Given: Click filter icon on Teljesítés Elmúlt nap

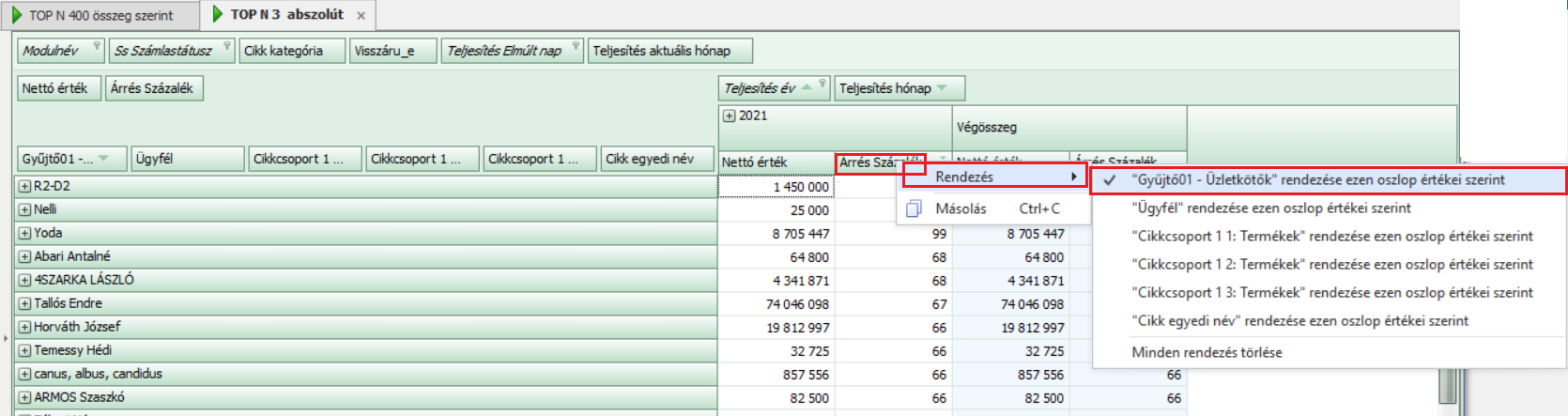Looking at the screenshot, I should 576,46.
